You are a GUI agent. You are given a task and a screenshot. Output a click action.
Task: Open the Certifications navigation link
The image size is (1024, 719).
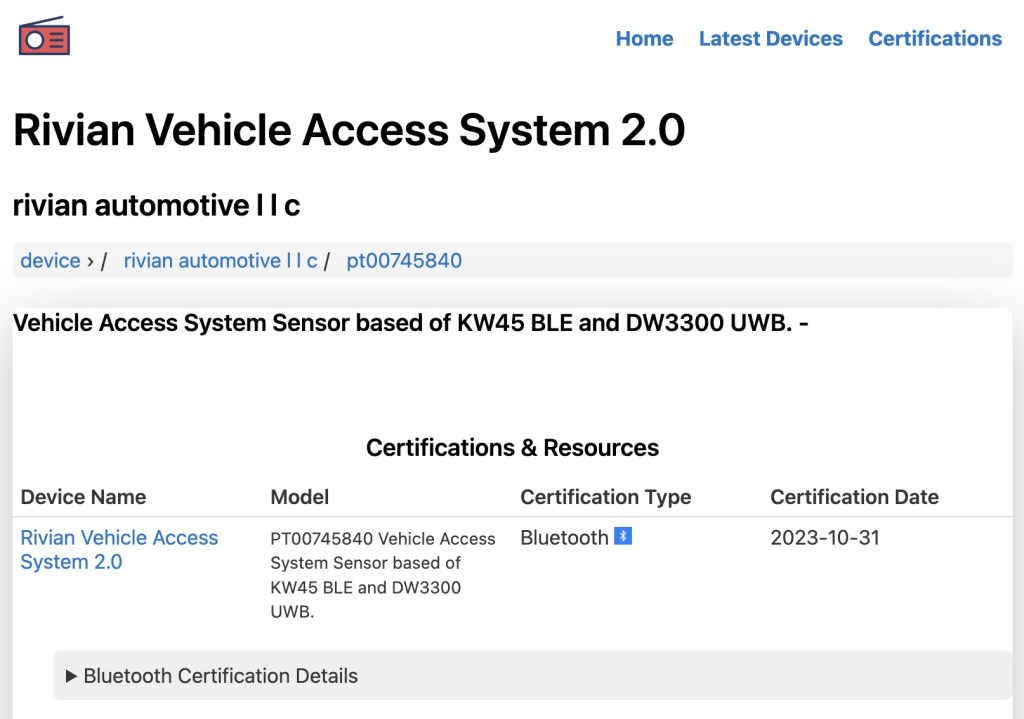tap(935, 39)
